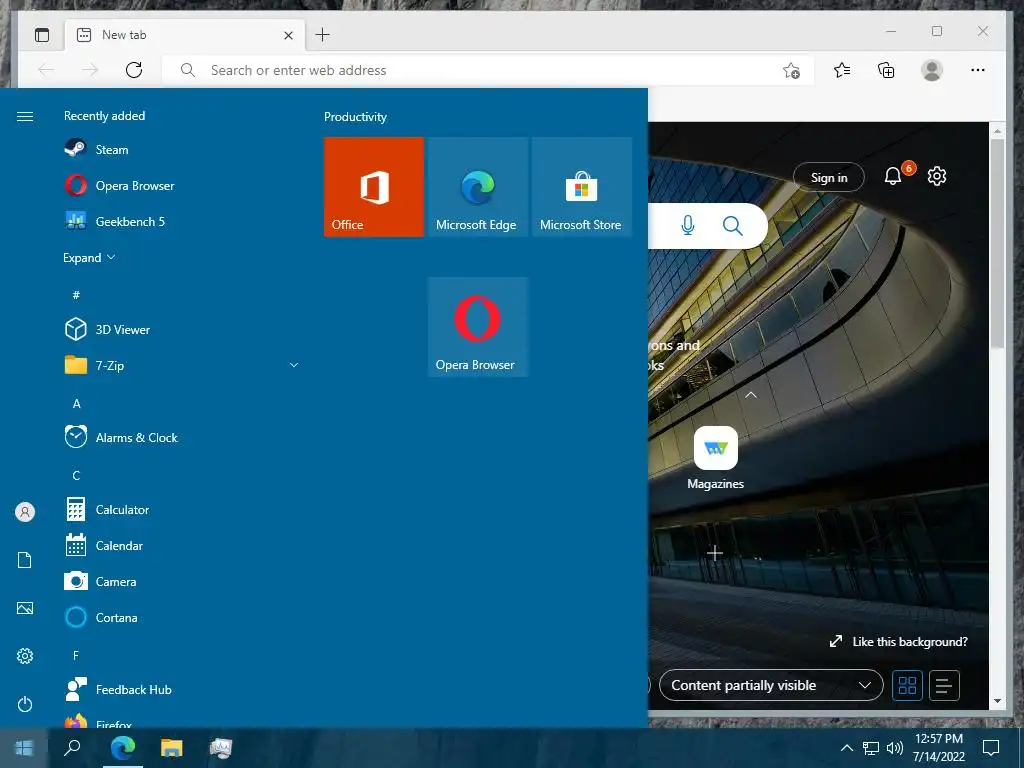Refresh the page in Edge

click(x=134, y=70)
